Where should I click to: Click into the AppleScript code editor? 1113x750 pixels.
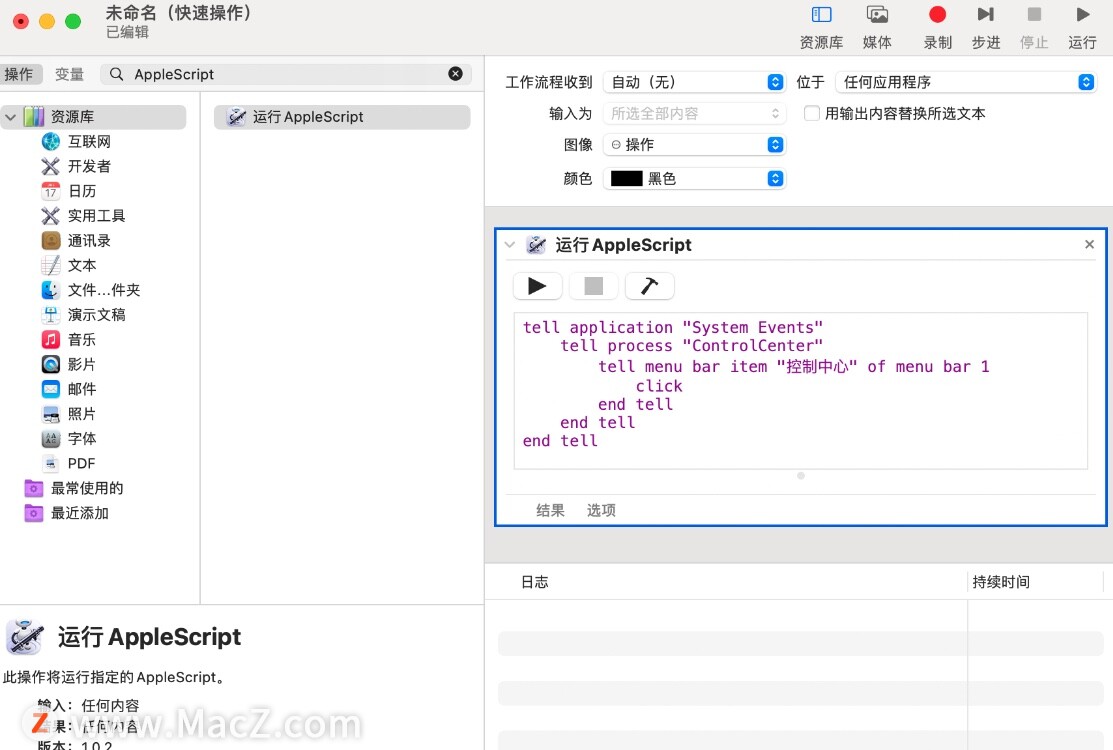(x=801, y=391)
